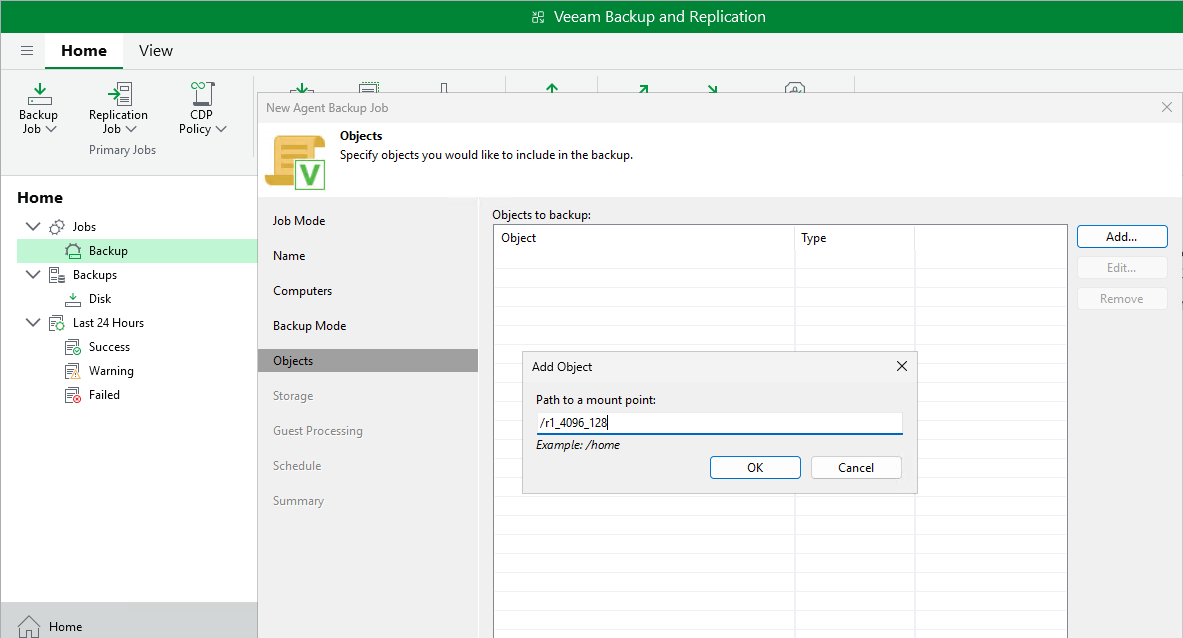Open the Replication Job dropdown arrow

[x=131, y=129]
